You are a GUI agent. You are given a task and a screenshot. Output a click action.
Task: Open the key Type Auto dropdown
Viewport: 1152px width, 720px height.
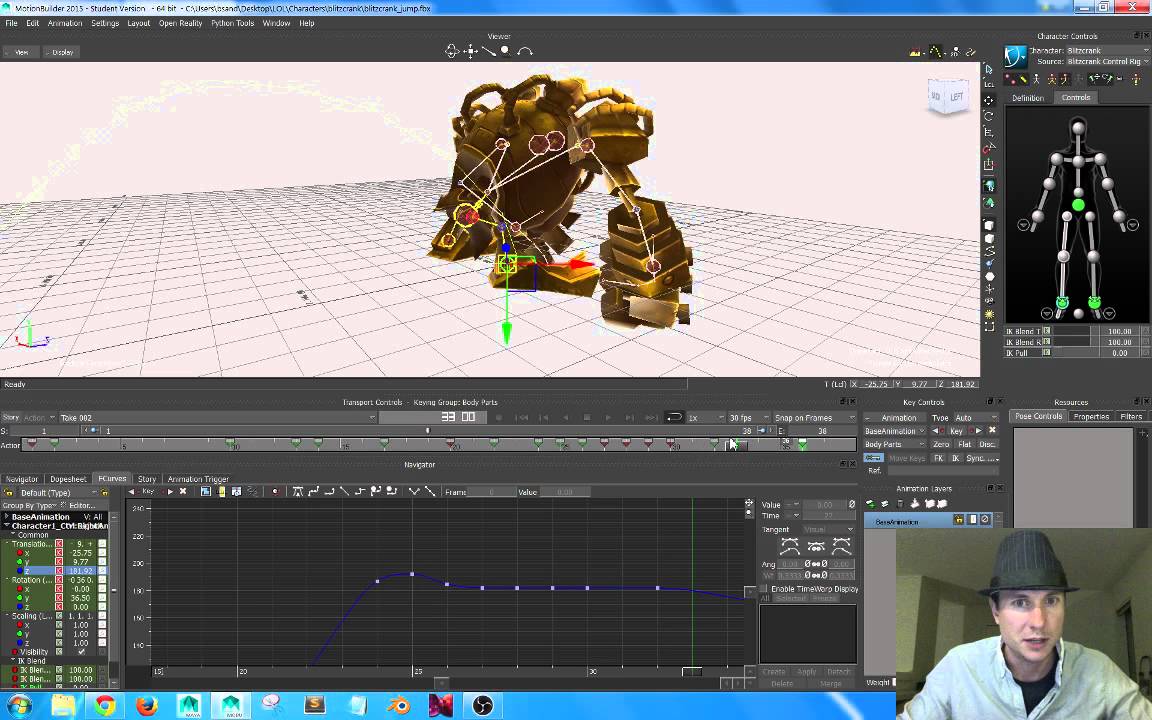975,418
